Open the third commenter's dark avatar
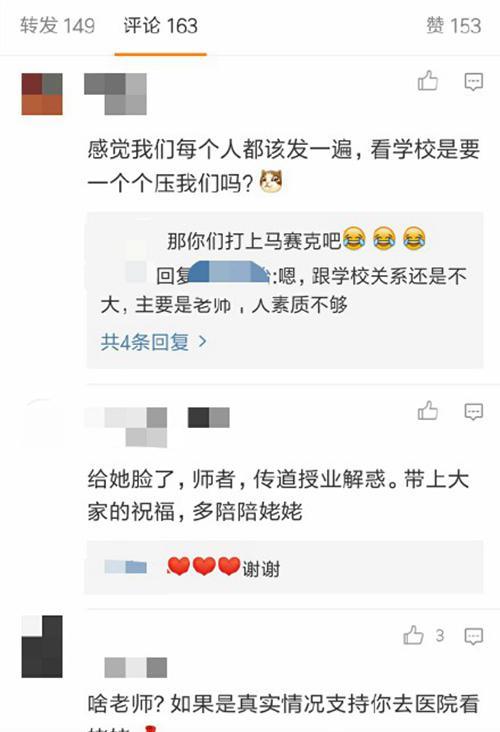This screenshot has height=732, width=500. [42, 647]
